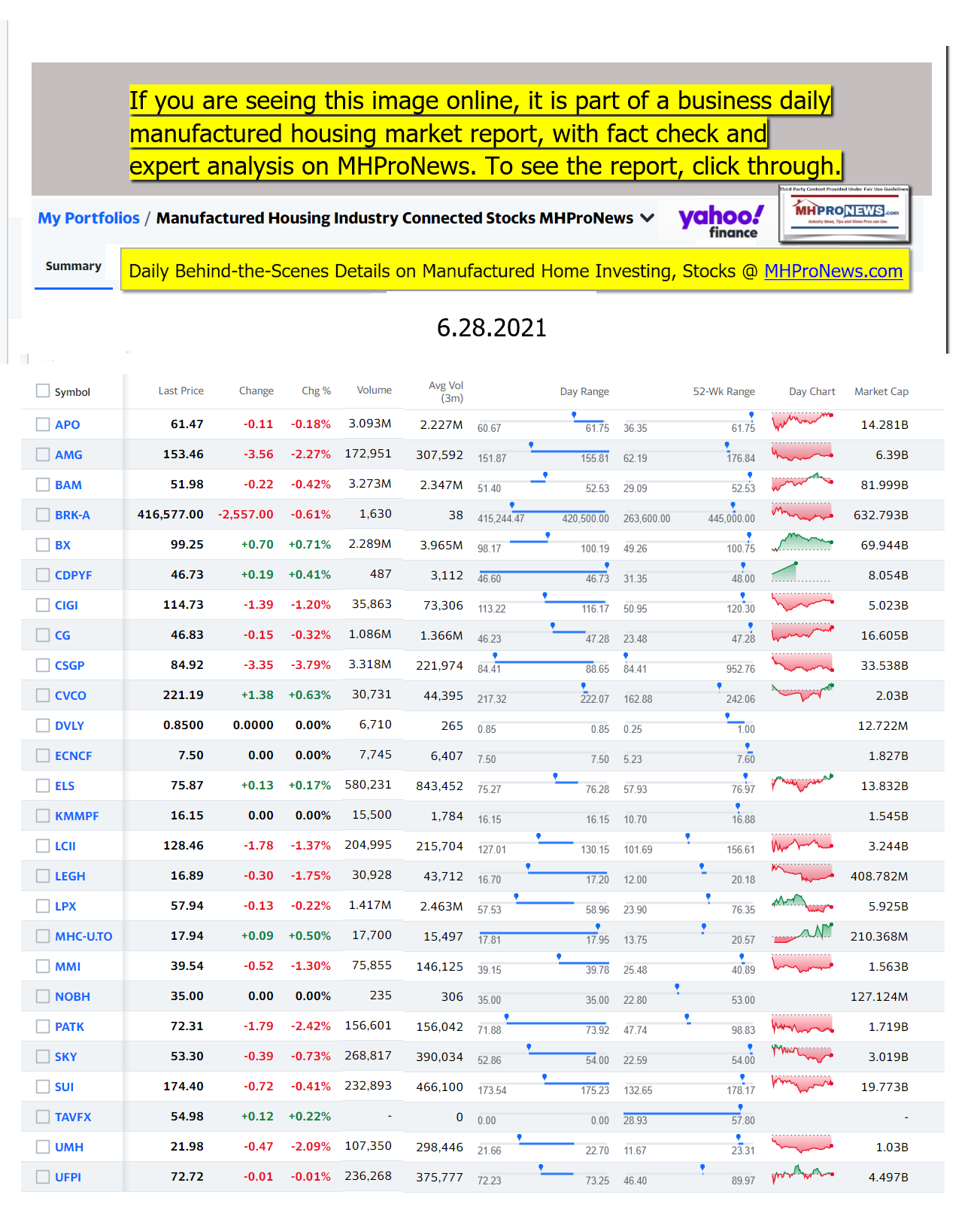980x1207 pixels.
Task: Open the CIGI ticker link
Action: pos(66,605)
